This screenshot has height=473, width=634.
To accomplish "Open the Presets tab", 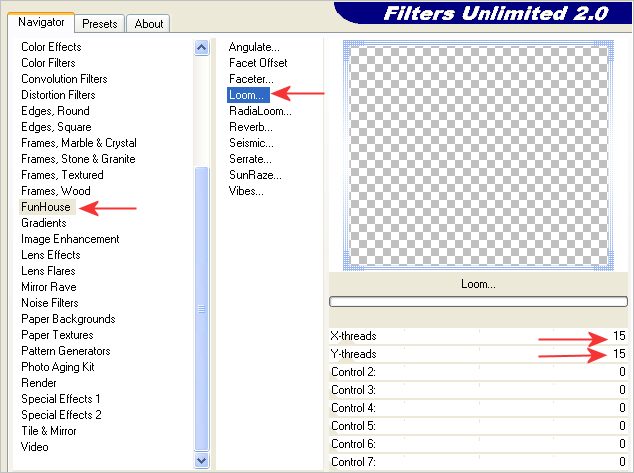I will click(100, 24).
